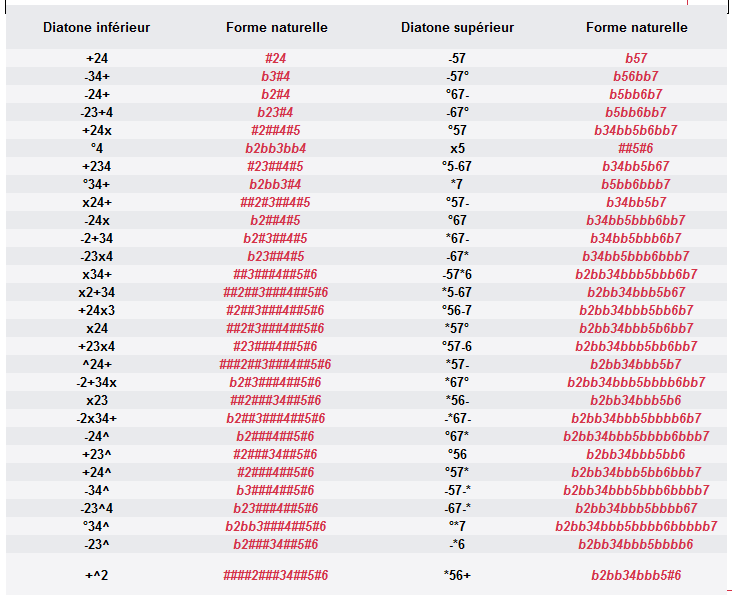Select the "-*6" cell
732x595 pixels.
(457, 544)
